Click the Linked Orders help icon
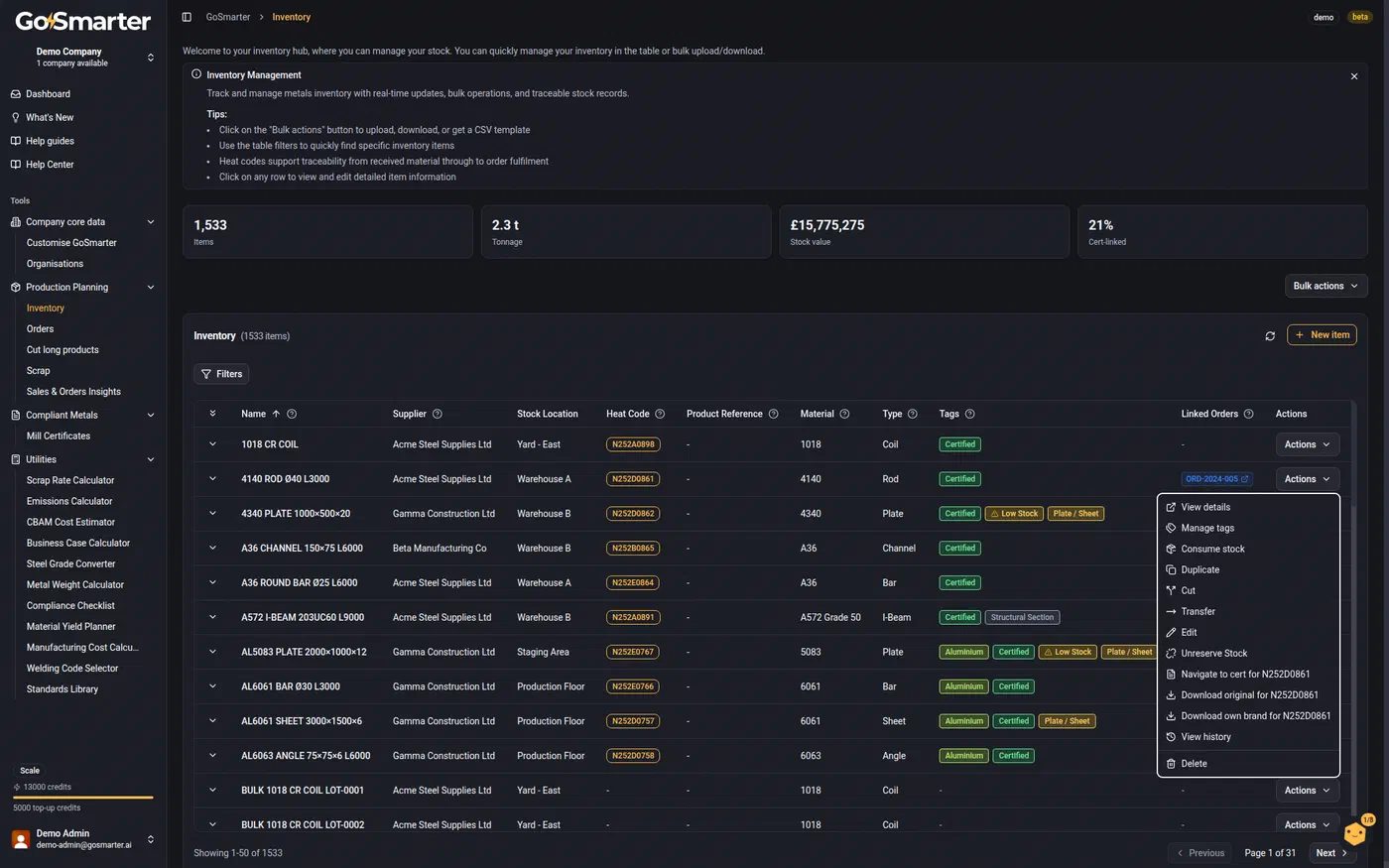This screenshot has height=868, width=1389. [1249, 414]
